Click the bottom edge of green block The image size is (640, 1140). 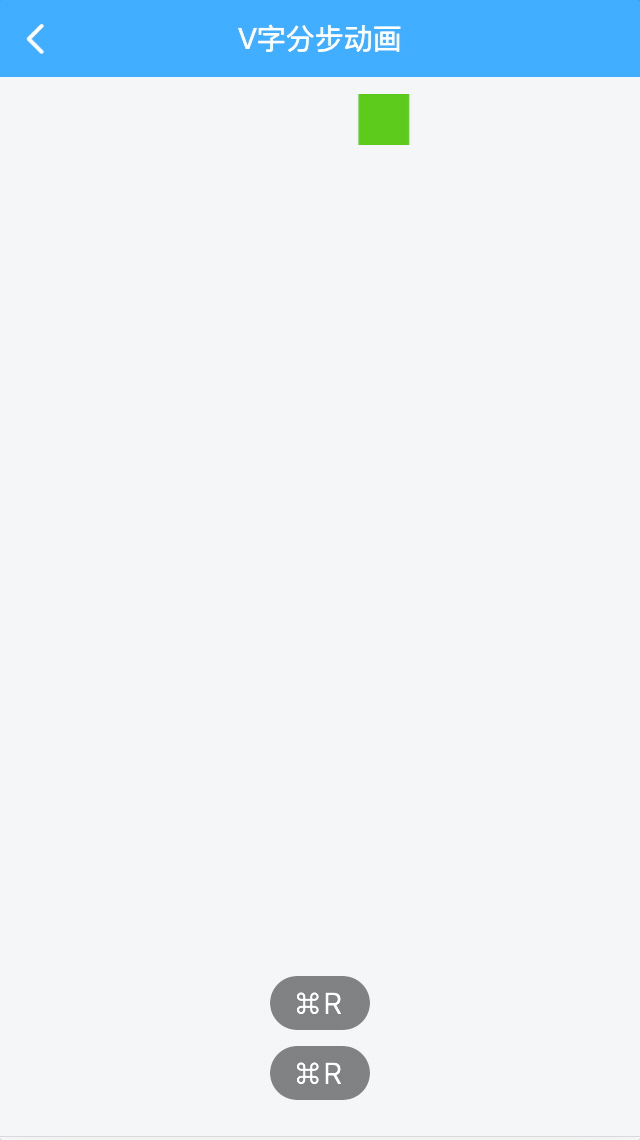click(383, 144)
